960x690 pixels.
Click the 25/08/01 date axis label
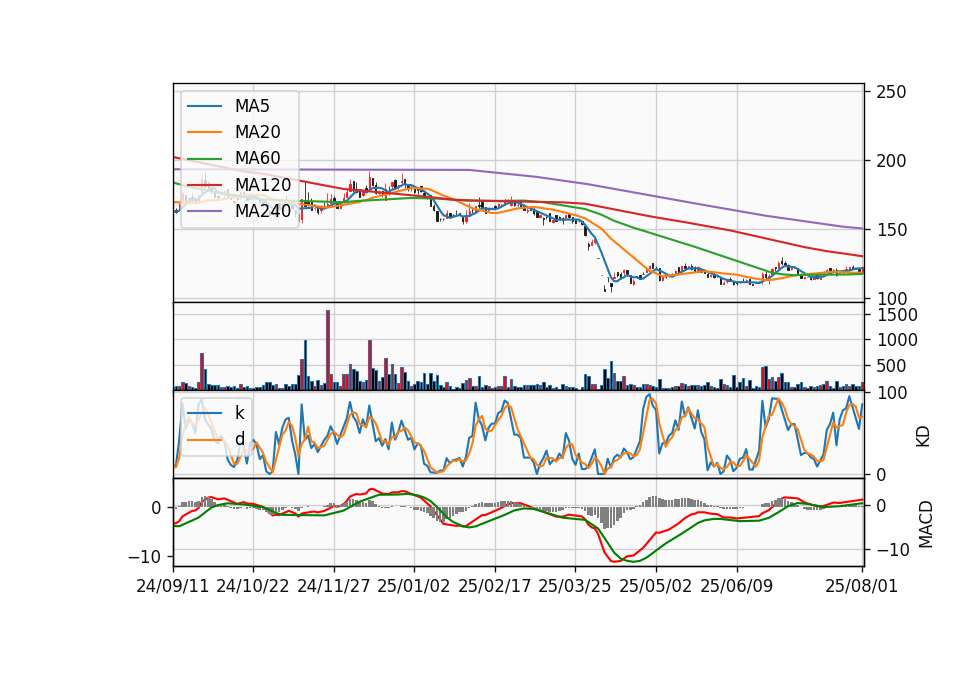861,586
